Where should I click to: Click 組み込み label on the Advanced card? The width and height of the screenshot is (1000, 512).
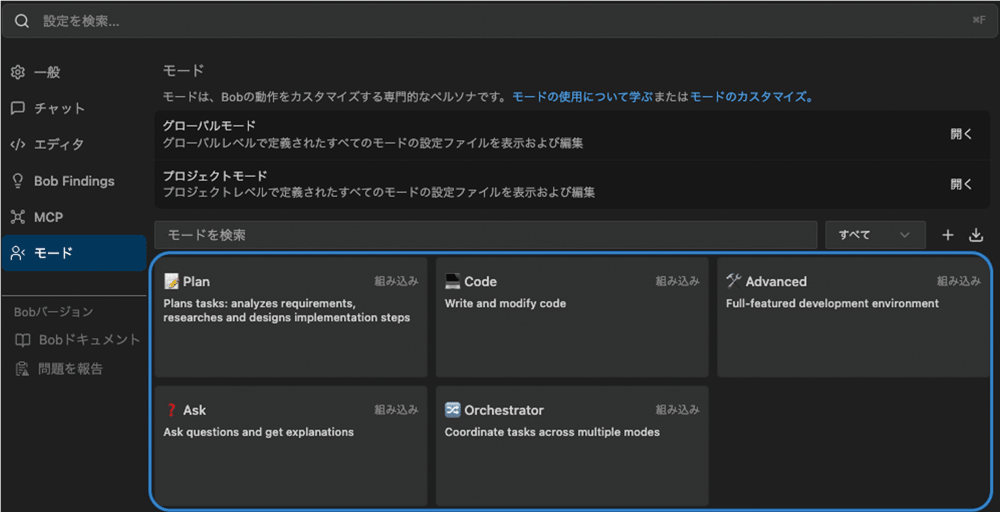click(x=959, y=281)
